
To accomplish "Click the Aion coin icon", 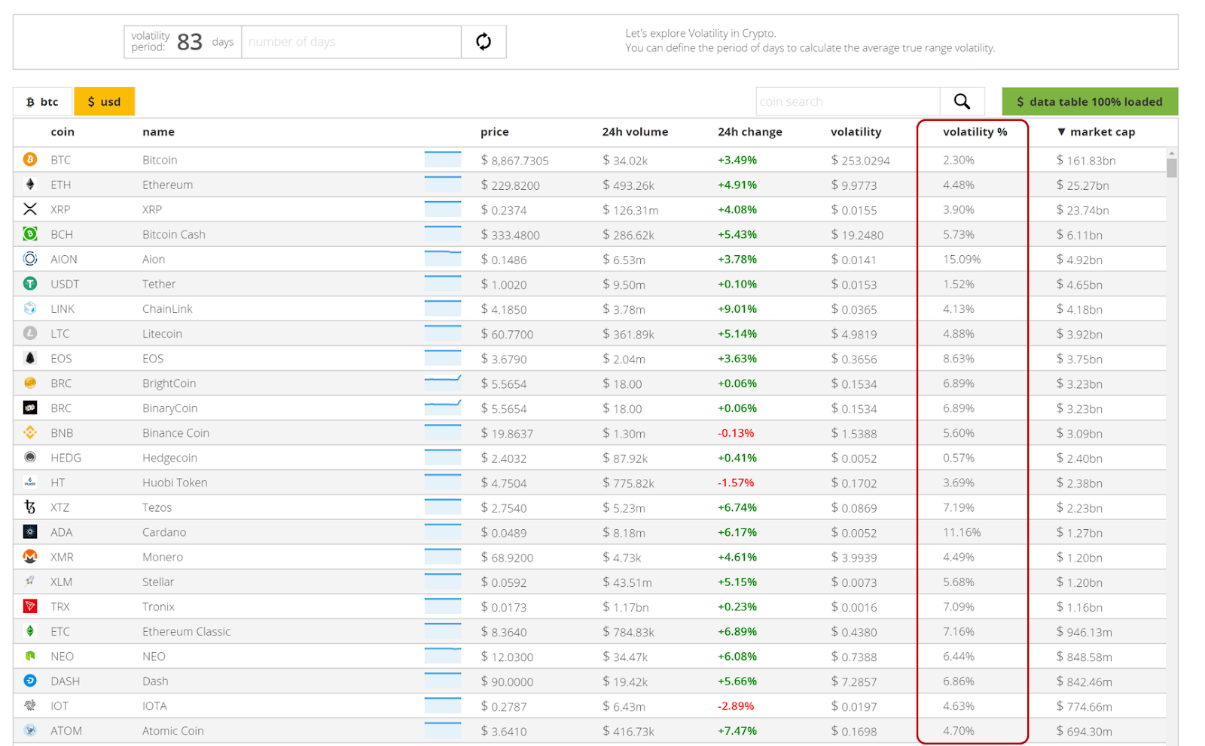I will pyautogui.click(x=30, y=259).
